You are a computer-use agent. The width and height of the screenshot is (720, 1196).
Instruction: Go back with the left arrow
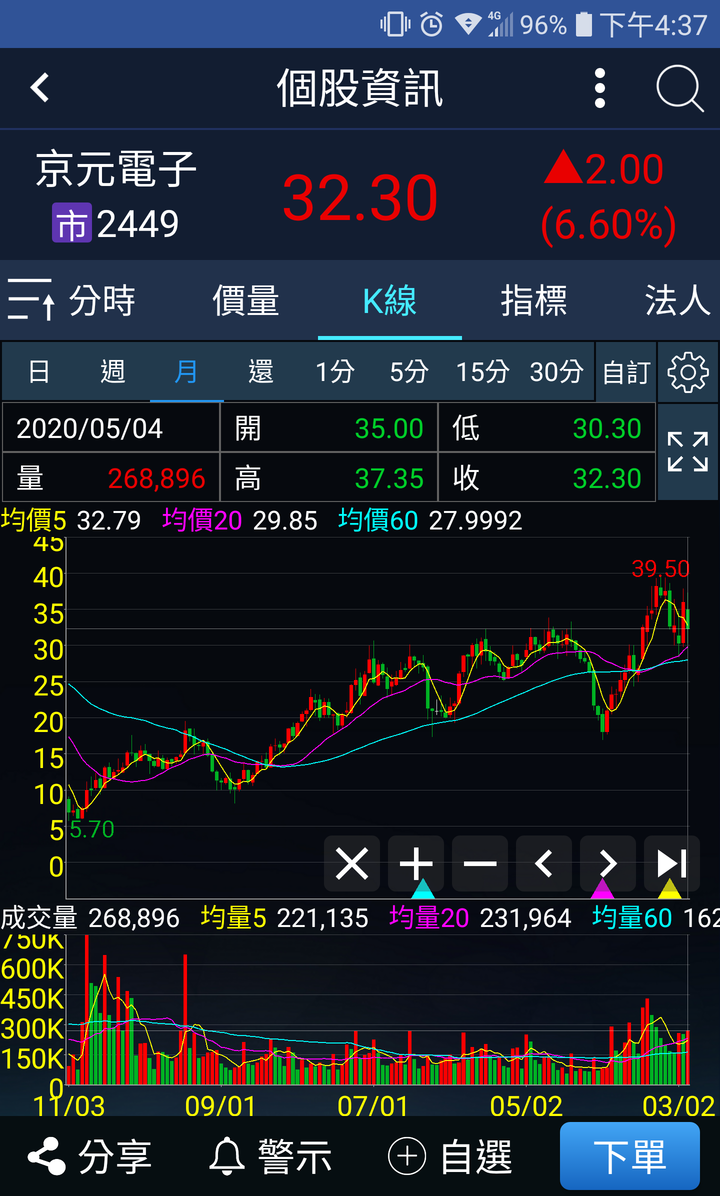click(x=40, y=88)
